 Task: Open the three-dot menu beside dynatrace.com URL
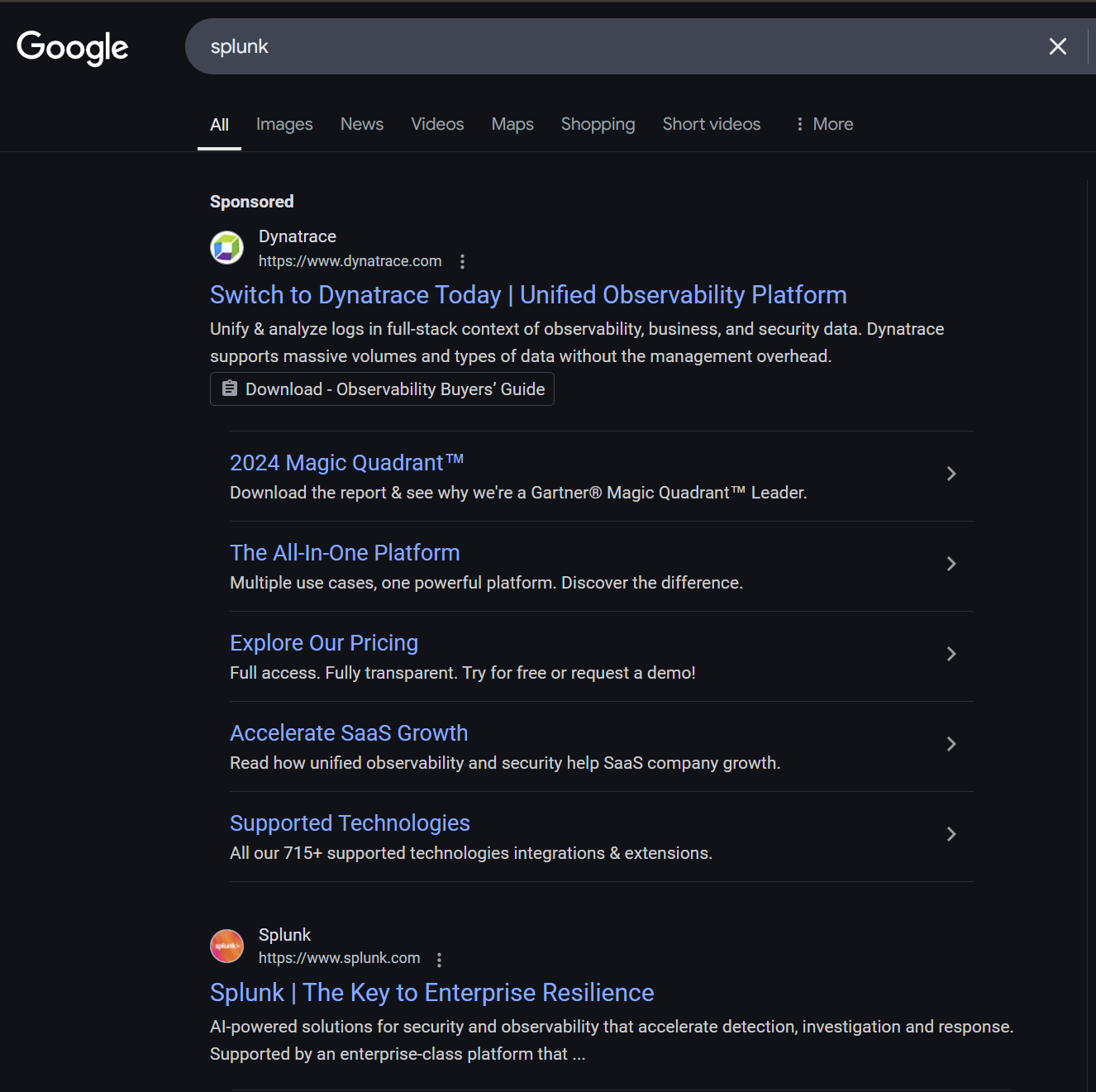tap(462, 261)
